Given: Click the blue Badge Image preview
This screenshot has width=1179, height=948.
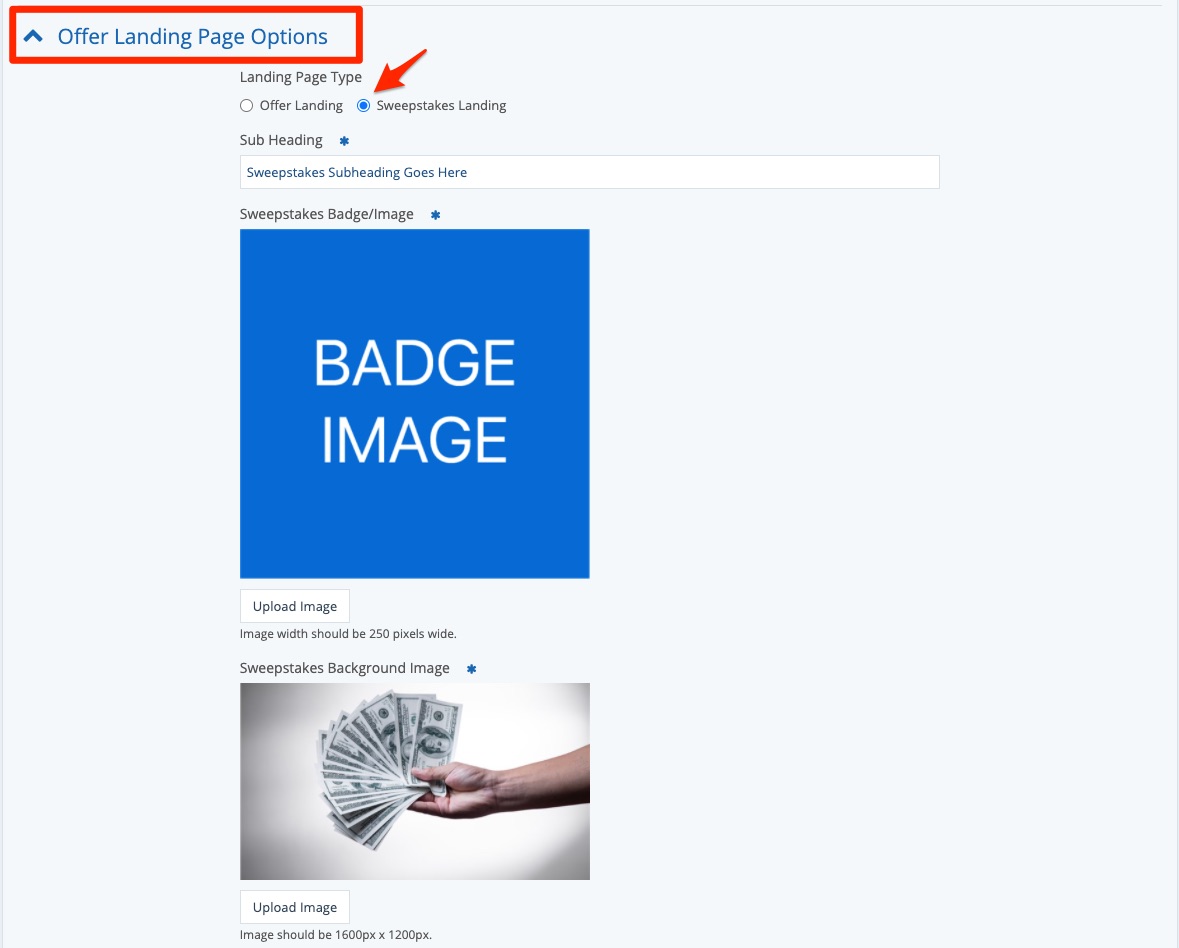Looking at the screenshot, I should pos(414,403).
